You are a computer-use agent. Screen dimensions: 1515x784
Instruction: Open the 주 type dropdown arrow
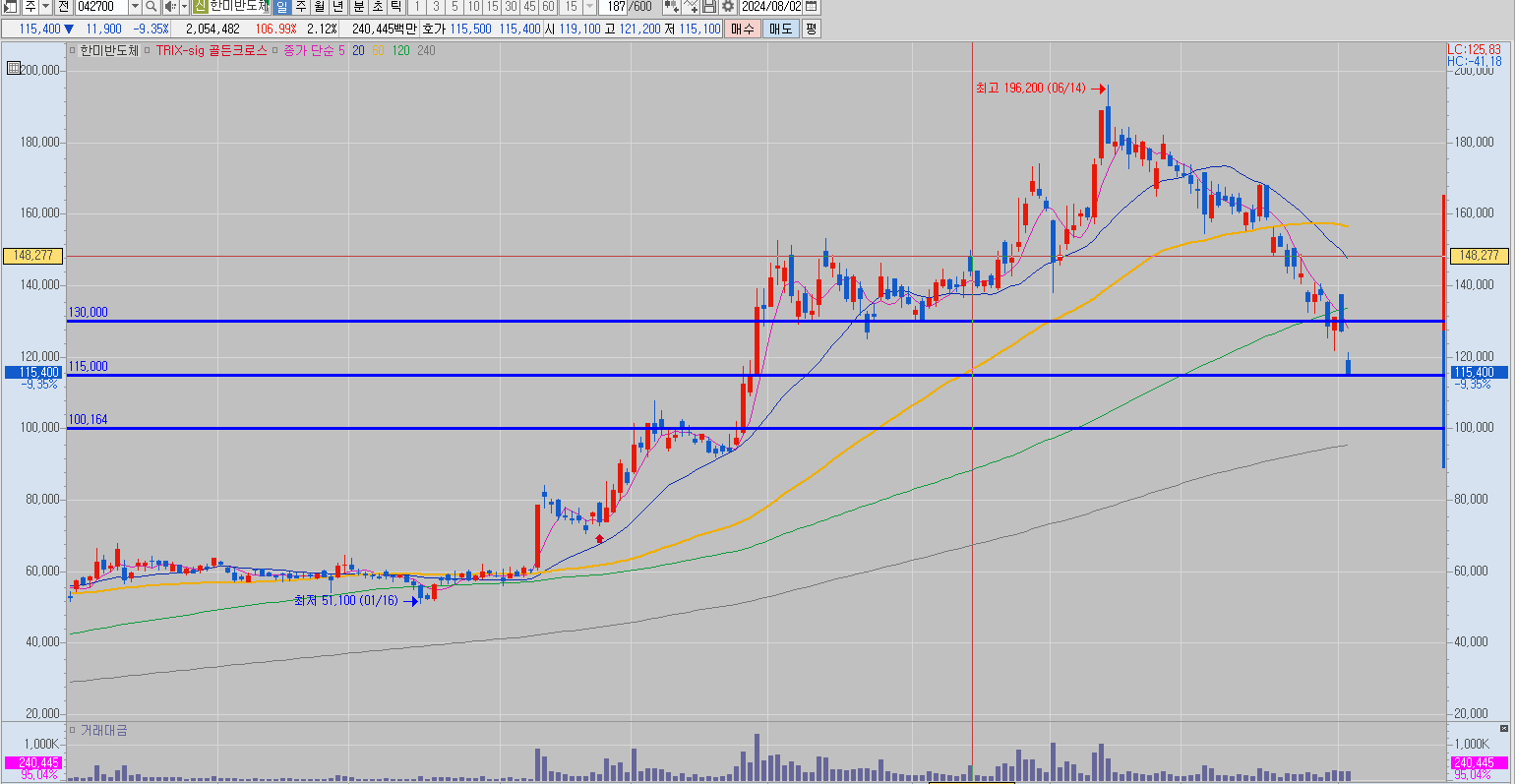45,7
